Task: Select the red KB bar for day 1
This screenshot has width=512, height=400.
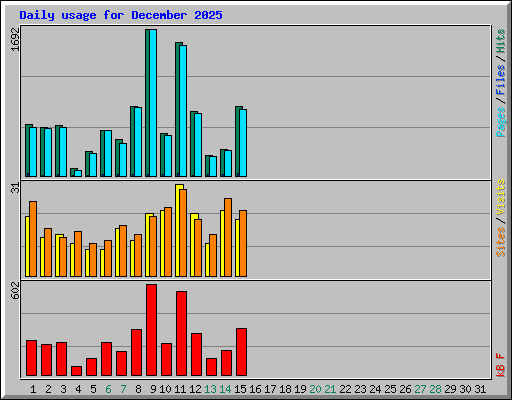Action: (31, 358)
